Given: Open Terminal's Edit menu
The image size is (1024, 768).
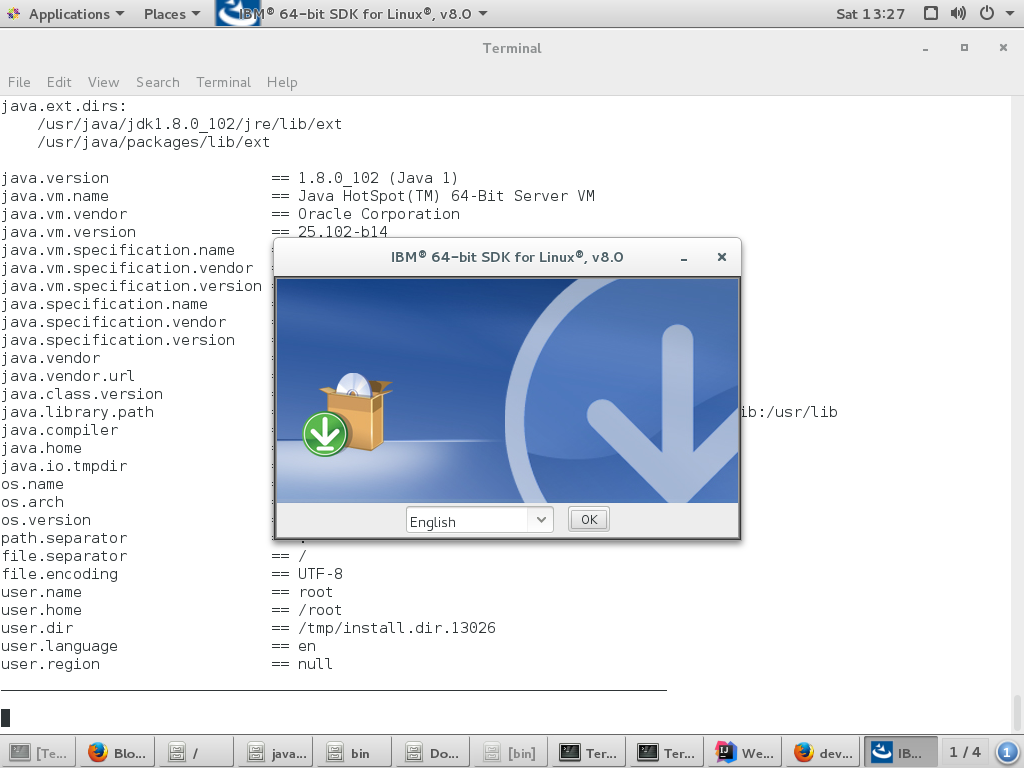Looking at the screenshot, I should pos(59,82).
